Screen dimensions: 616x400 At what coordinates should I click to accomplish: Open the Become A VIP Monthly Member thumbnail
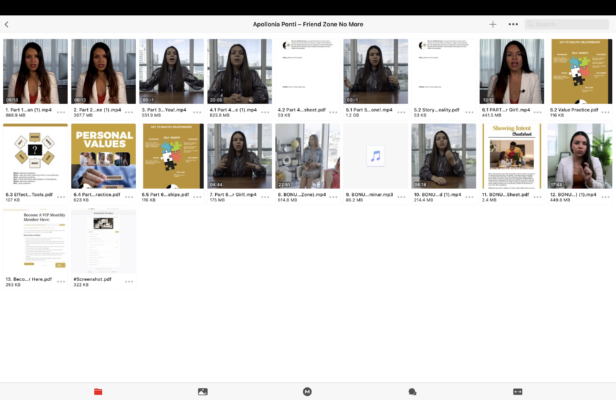point(35,241)
